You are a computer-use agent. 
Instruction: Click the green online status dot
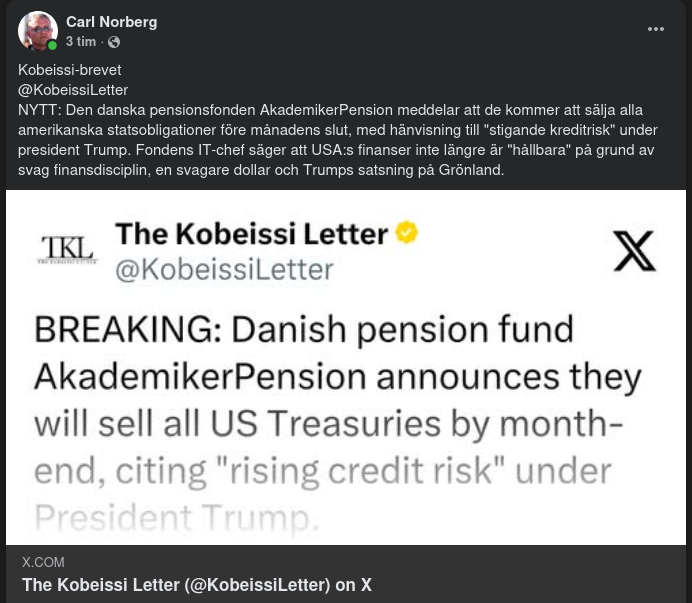[x=52, y=46]
